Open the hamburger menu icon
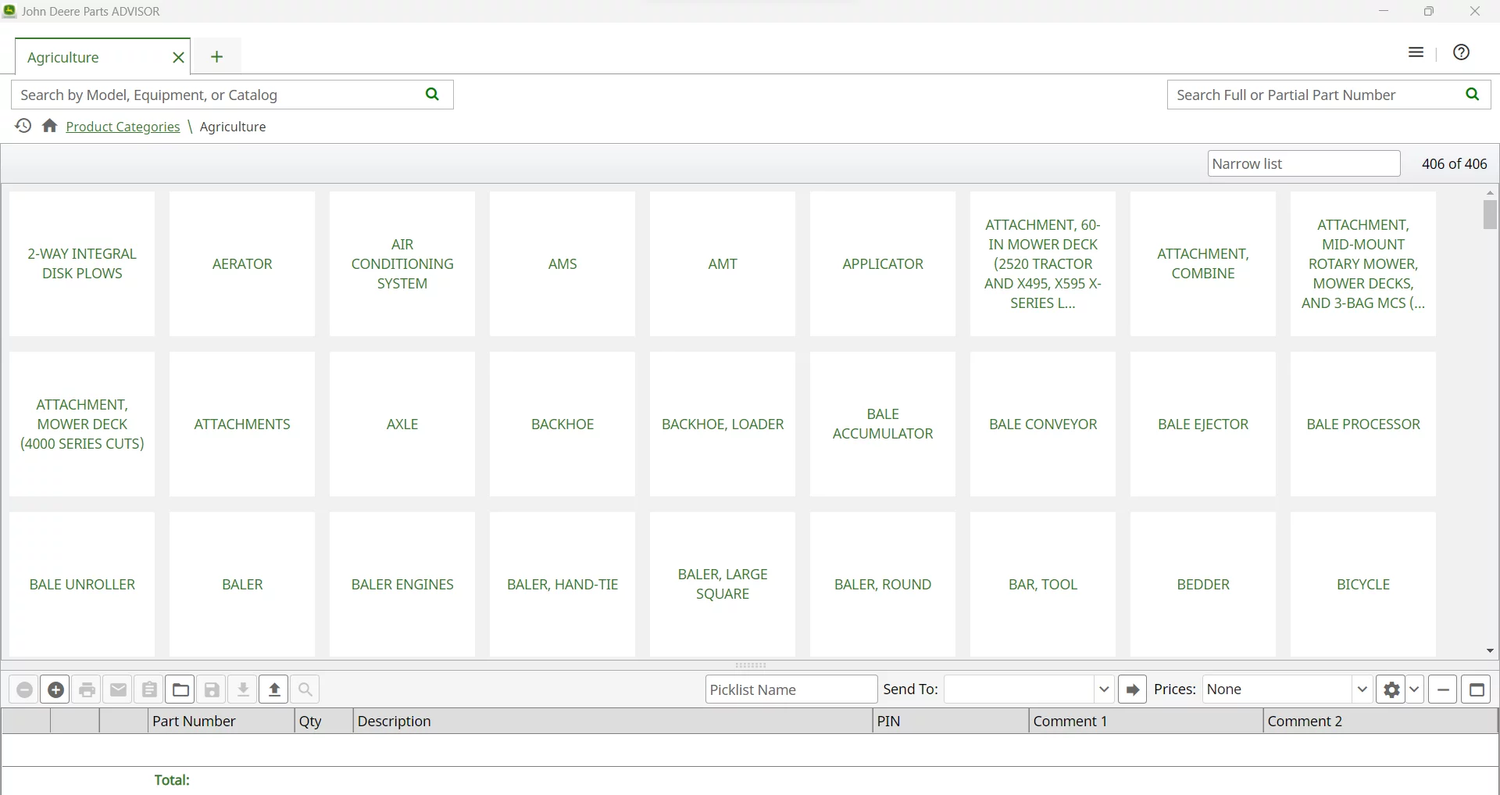1500x795 pixels. tap(1415, 52)
